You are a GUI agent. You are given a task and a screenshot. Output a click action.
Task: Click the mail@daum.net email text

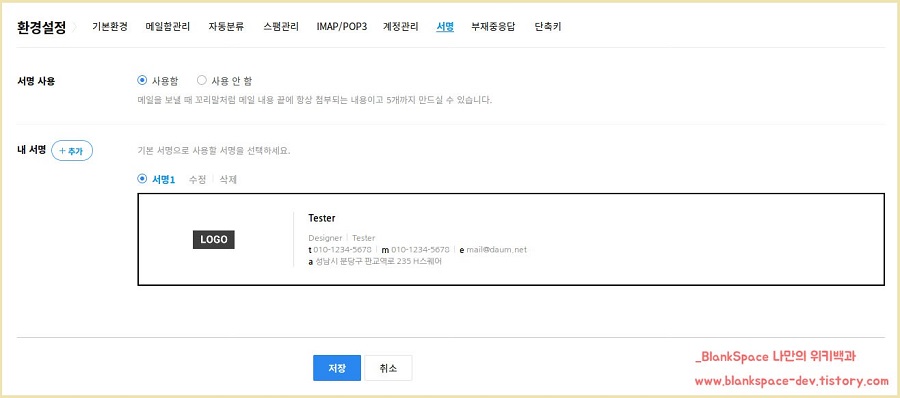(x=496, y=250)
